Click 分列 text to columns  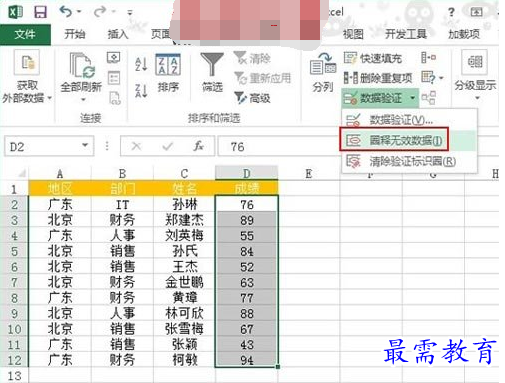pyautogui.click(x=322, y=72)
